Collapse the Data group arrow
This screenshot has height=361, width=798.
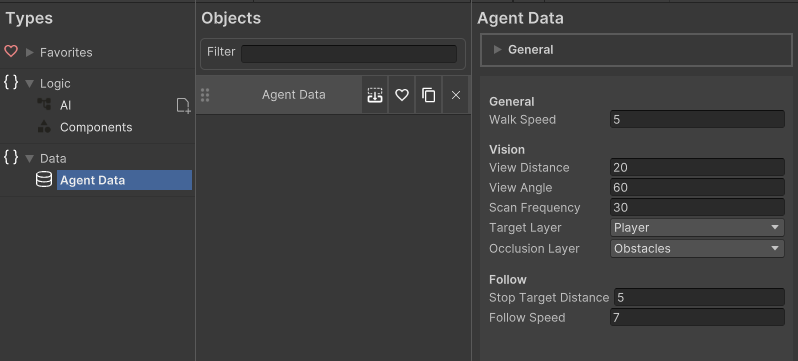[30, 158]
